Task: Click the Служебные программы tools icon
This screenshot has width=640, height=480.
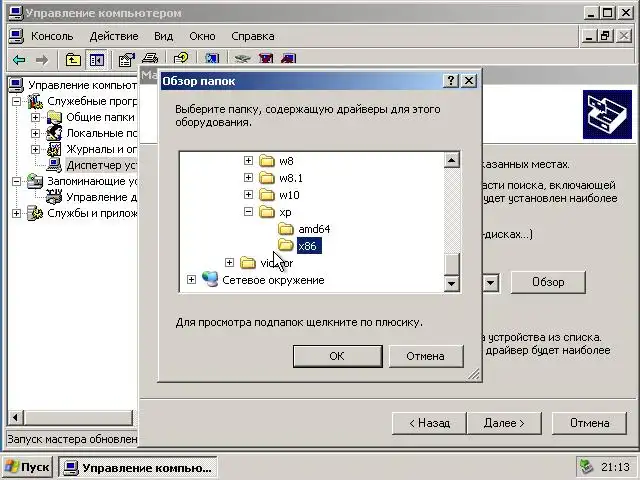Action: pos(35,101)
